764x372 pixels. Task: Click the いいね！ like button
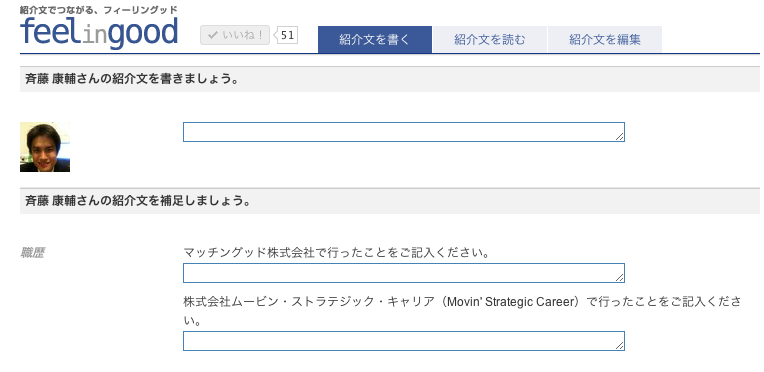coord(235,35)
